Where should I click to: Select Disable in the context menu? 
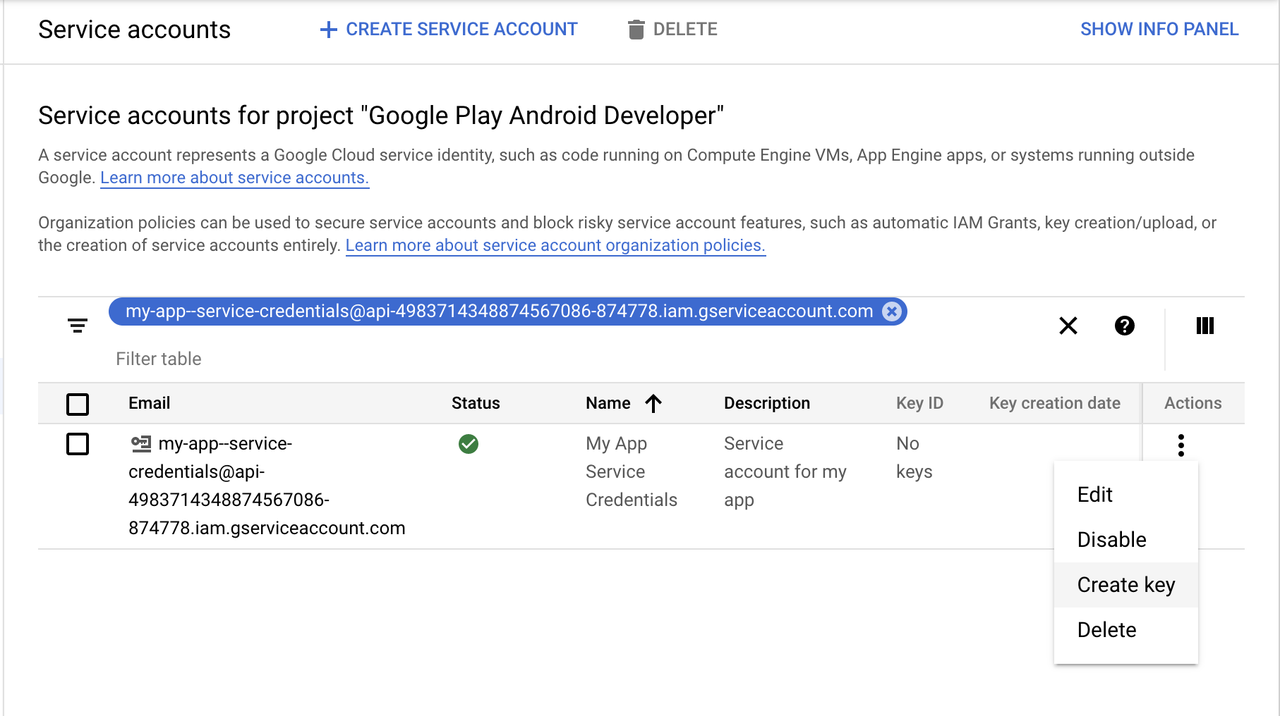coord(1111,540)
